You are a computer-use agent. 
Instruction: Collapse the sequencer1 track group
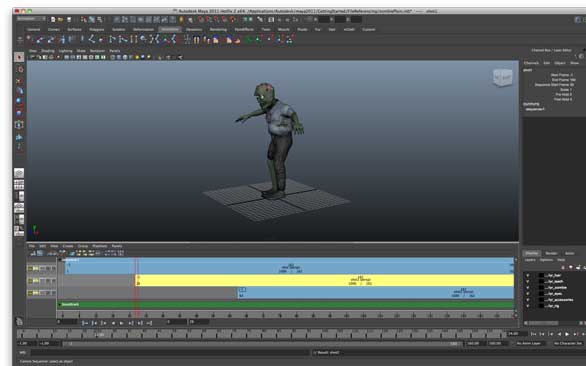[59, 259]
